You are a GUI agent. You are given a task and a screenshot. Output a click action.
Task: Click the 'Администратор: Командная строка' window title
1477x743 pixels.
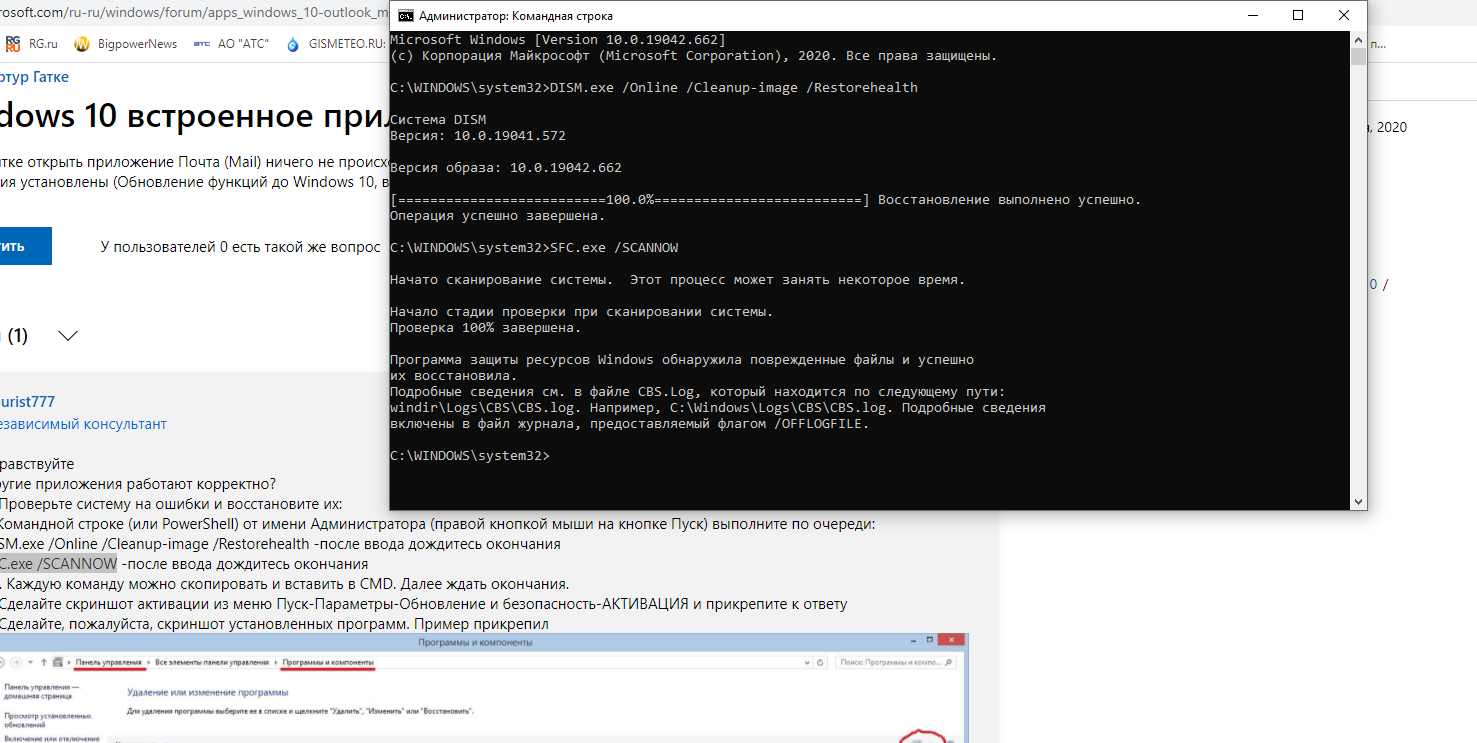click(x=516, y=16)
